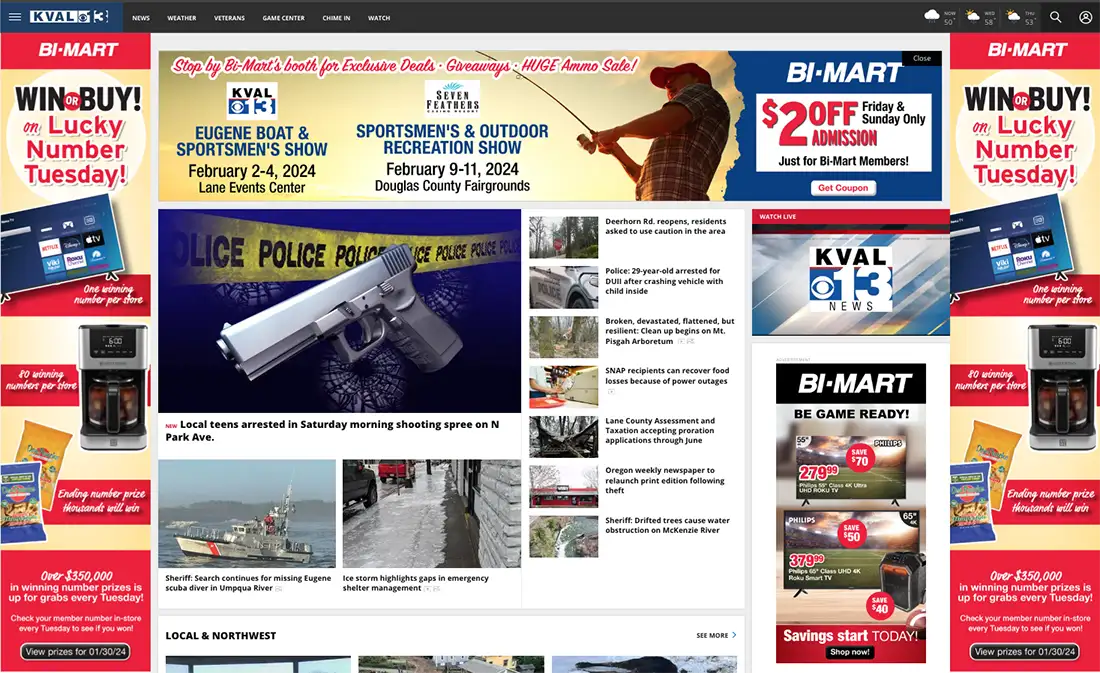Viewport: 1100px width, 673px height.
Task: Open Sheriff search continues for missing scuba diver
Action: [x=248, y=583]
